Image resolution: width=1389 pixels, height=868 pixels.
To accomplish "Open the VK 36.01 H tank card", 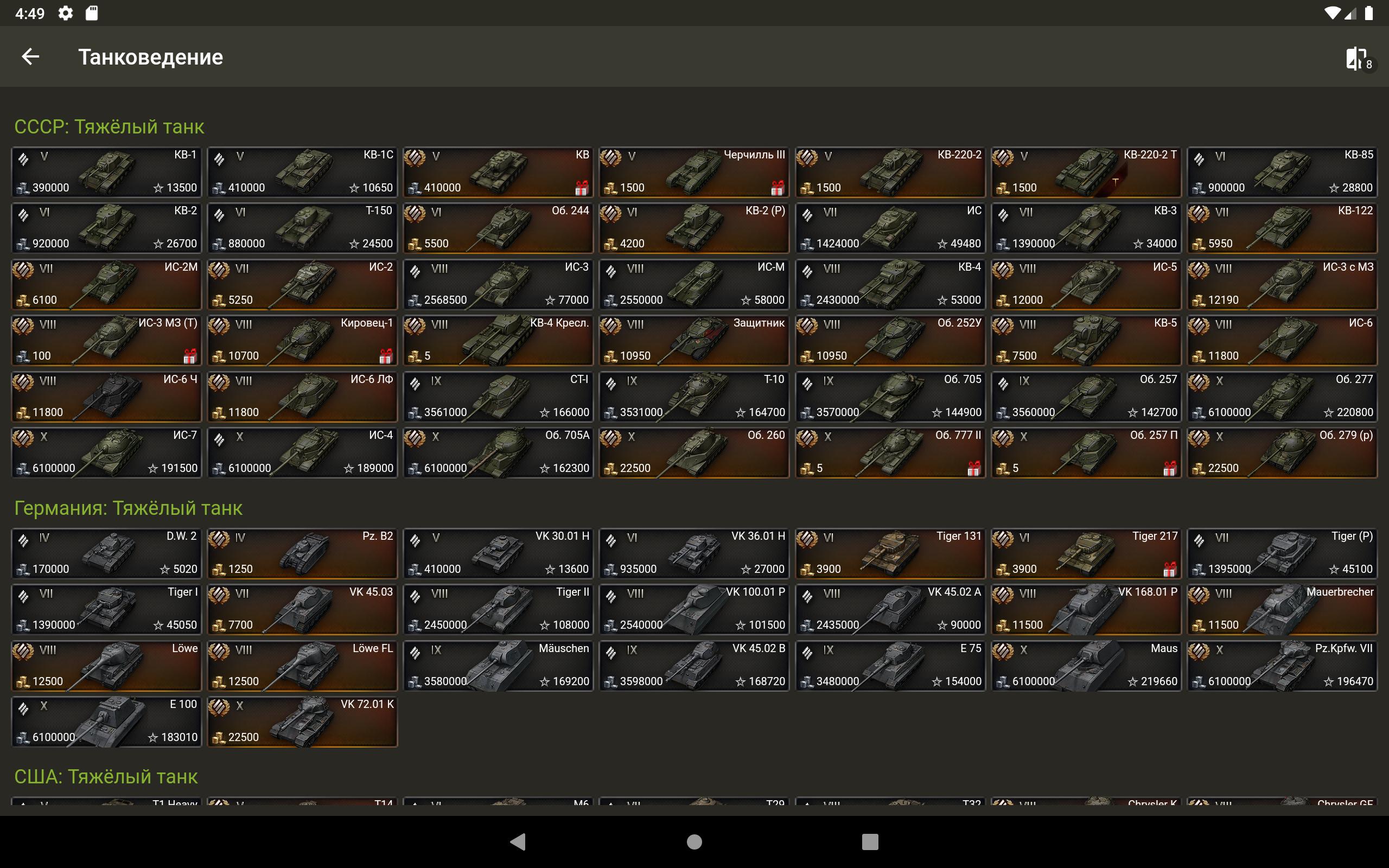I will 694,553.
